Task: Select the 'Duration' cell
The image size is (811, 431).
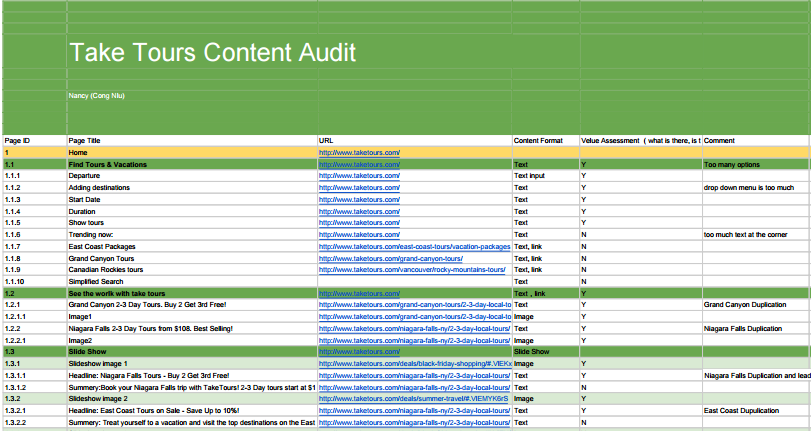Action: tap(192, 212)
